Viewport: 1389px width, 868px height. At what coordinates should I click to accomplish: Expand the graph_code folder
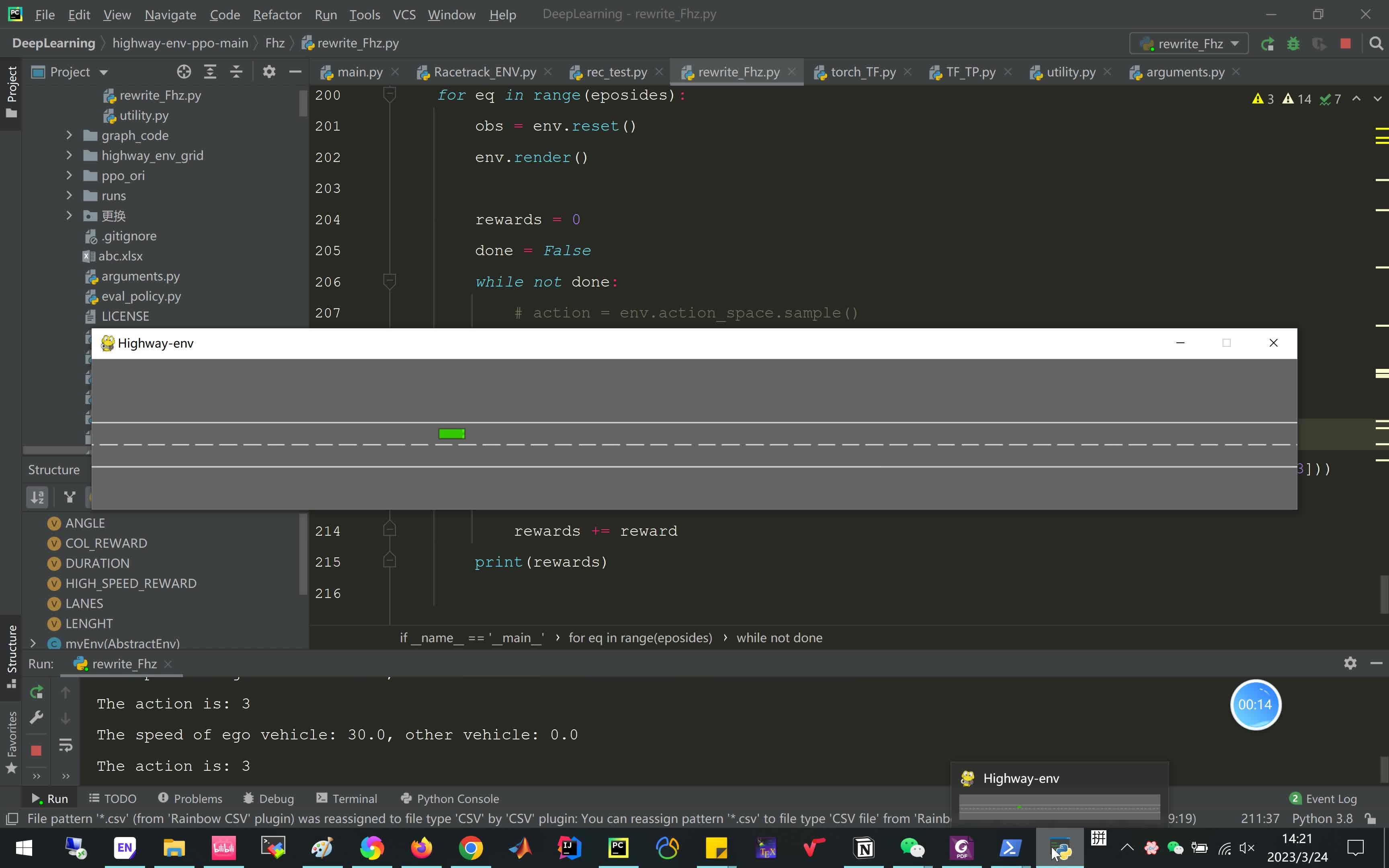(x=69, y=135)
